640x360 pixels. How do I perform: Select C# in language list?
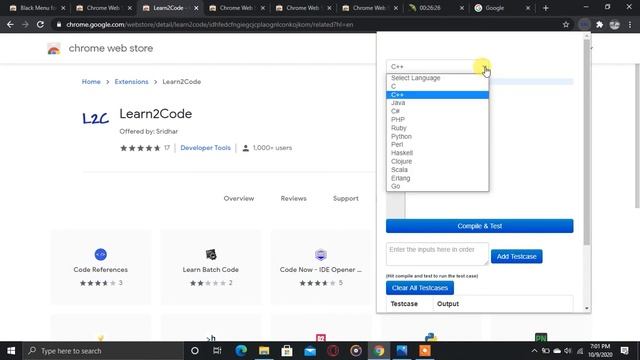(437, 111)
